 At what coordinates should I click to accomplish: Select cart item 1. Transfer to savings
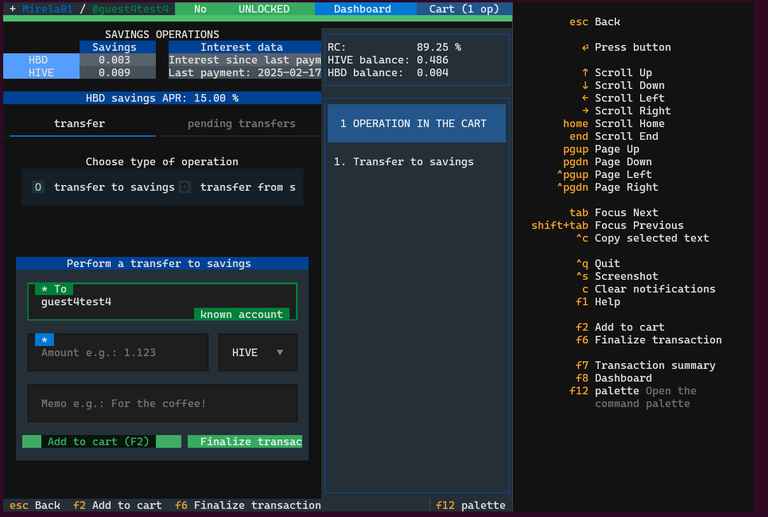[x=404, y=162]
